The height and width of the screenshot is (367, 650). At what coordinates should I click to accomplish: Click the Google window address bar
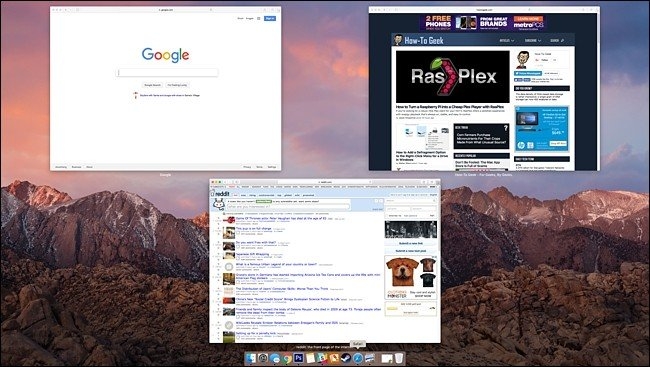pyautogui.click(x=165, y=9)
